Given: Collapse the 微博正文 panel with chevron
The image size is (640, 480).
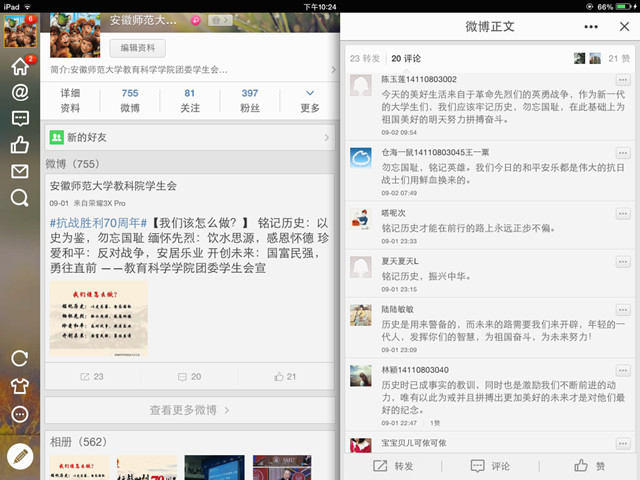Looking at the screenshot, I should 620,27.
